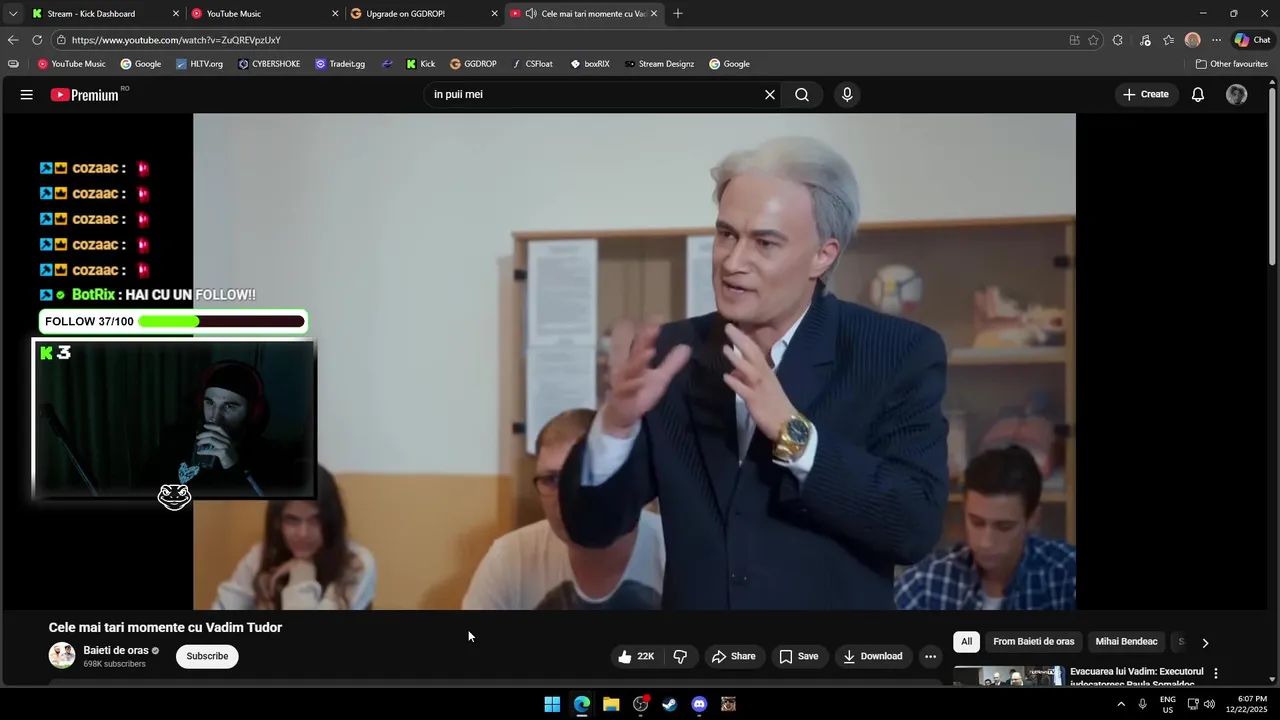
Task: Close the GGDROP tab
Action: [494, 14]
